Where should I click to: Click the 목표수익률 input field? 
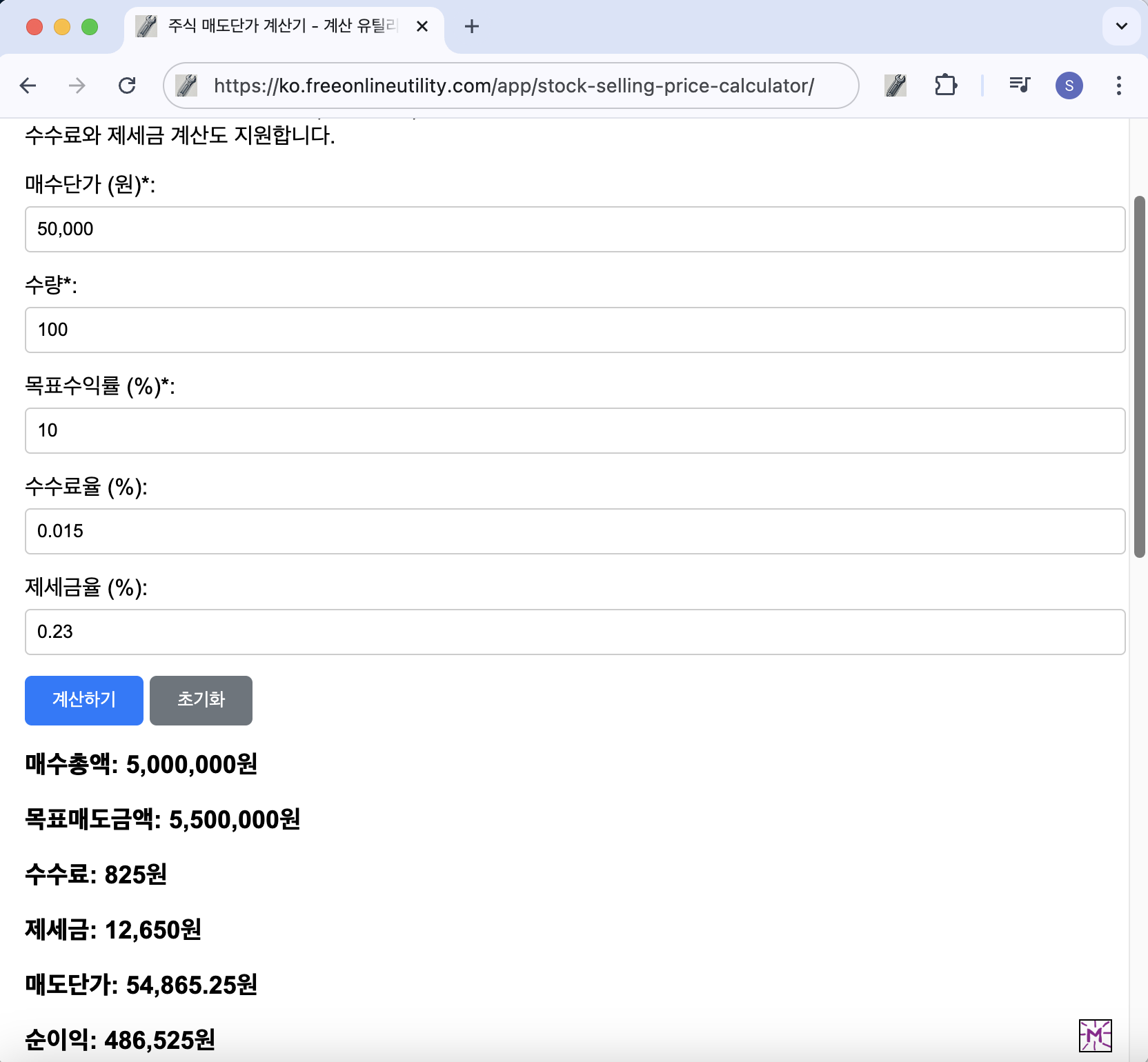[x=575, y=430]
